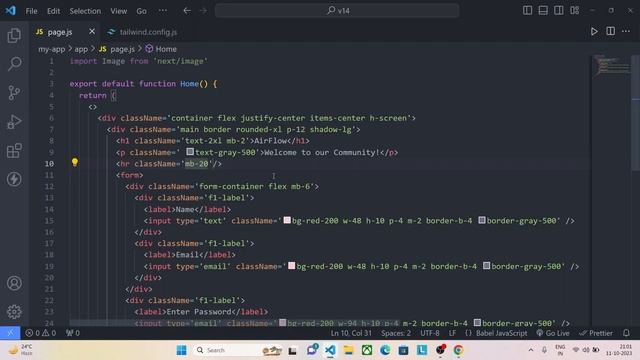Toggle the secondary side bar
This screenshot has width=640, height=360.
tap(559, 11)
